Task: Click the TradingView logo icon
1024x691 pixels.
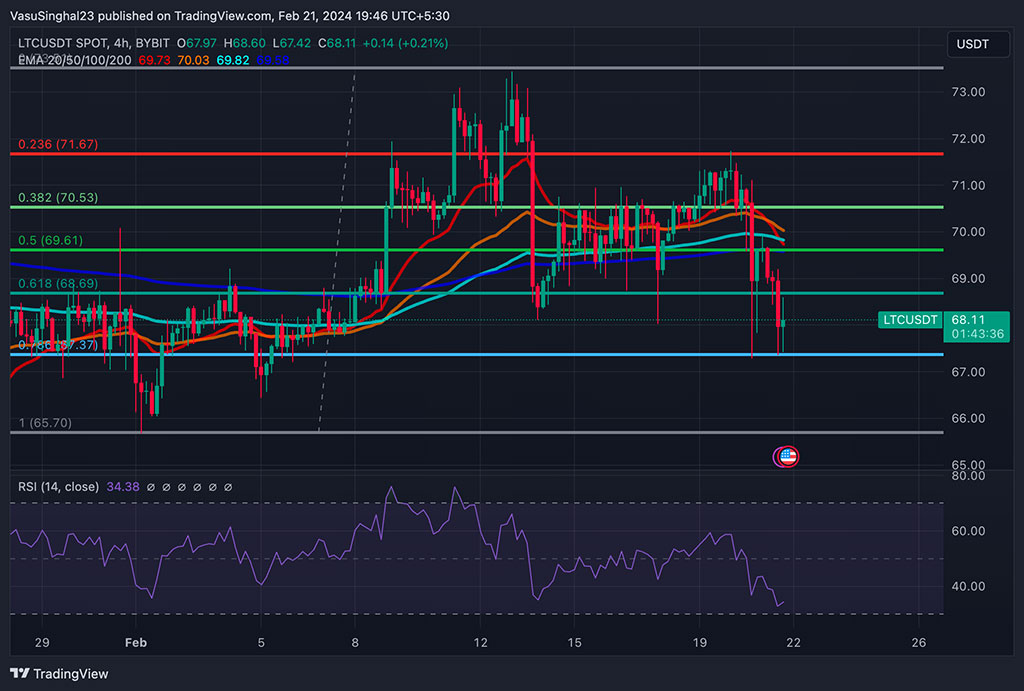Action: (x=21, y=673)
